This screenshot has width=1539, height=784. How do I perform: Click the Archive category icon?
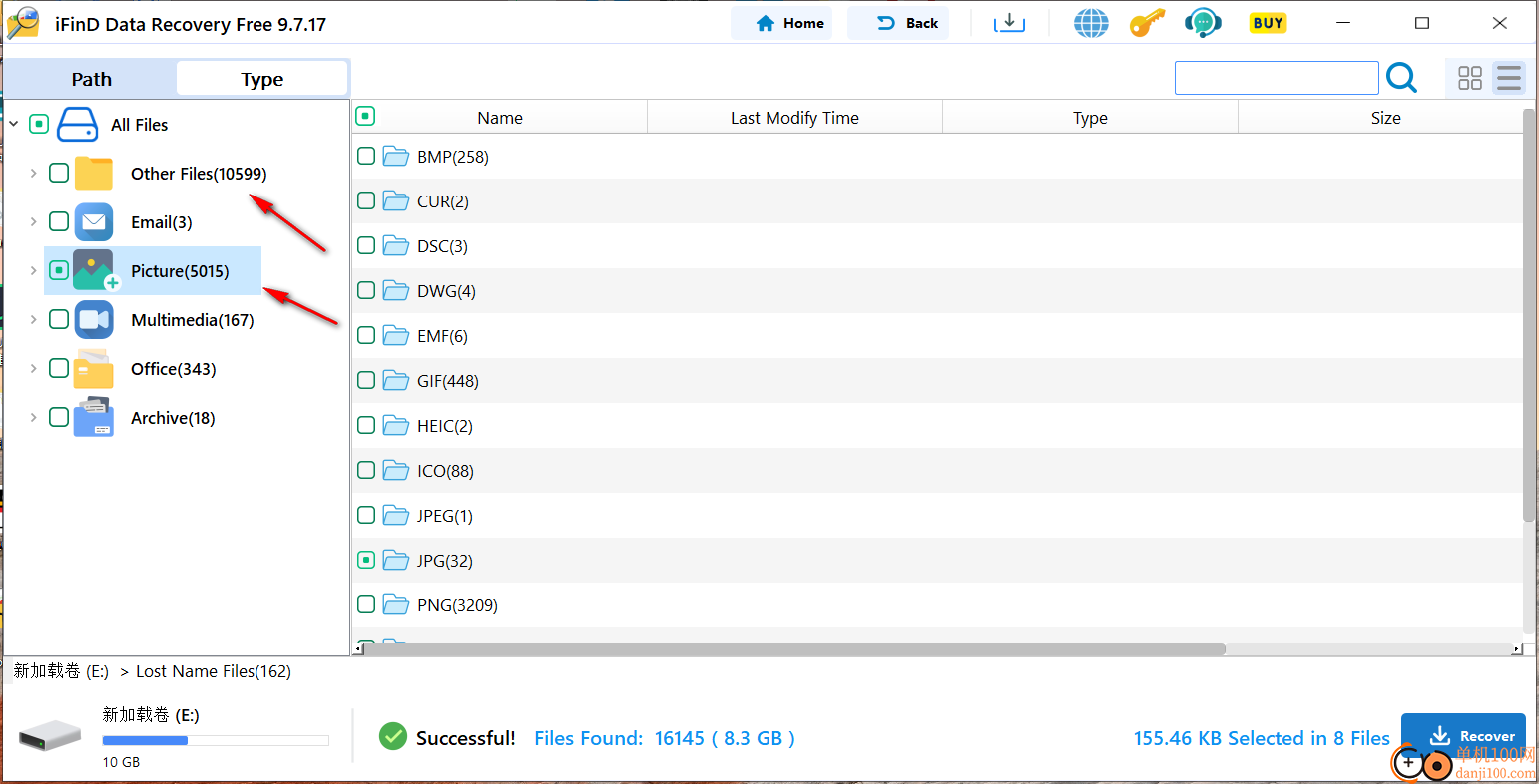click(x=94, y=418)
